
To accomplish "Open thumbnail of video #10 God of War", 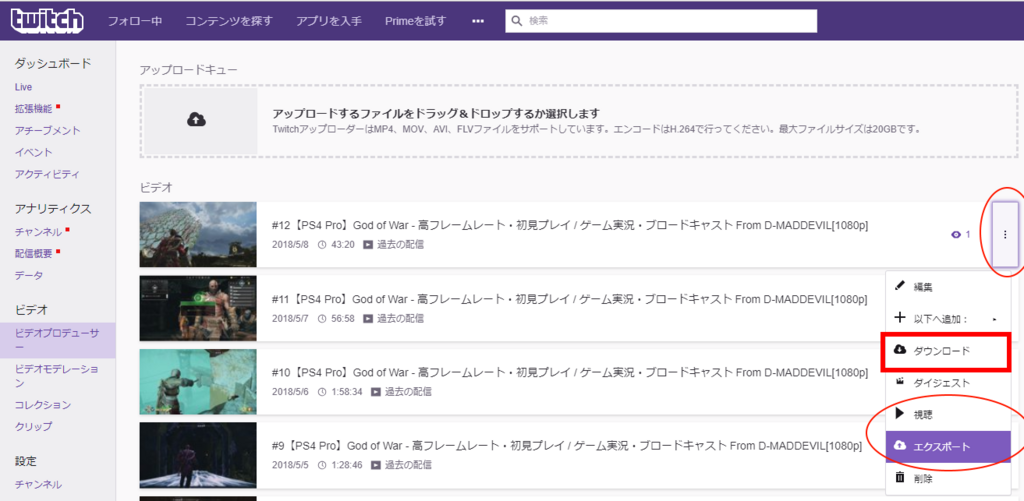I will pos(198,381).
